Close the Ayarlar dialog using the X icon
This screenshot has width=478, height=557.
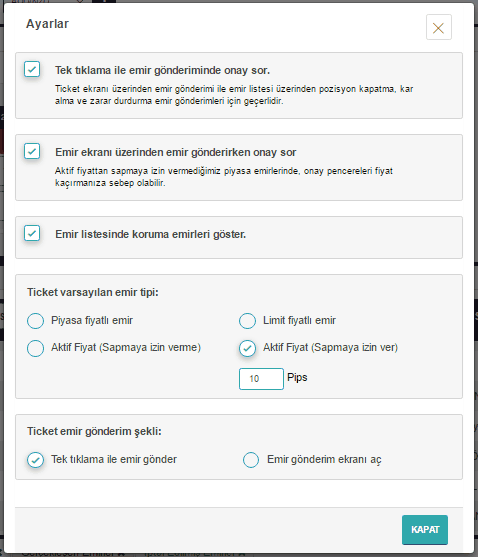(x=439, y=27)
